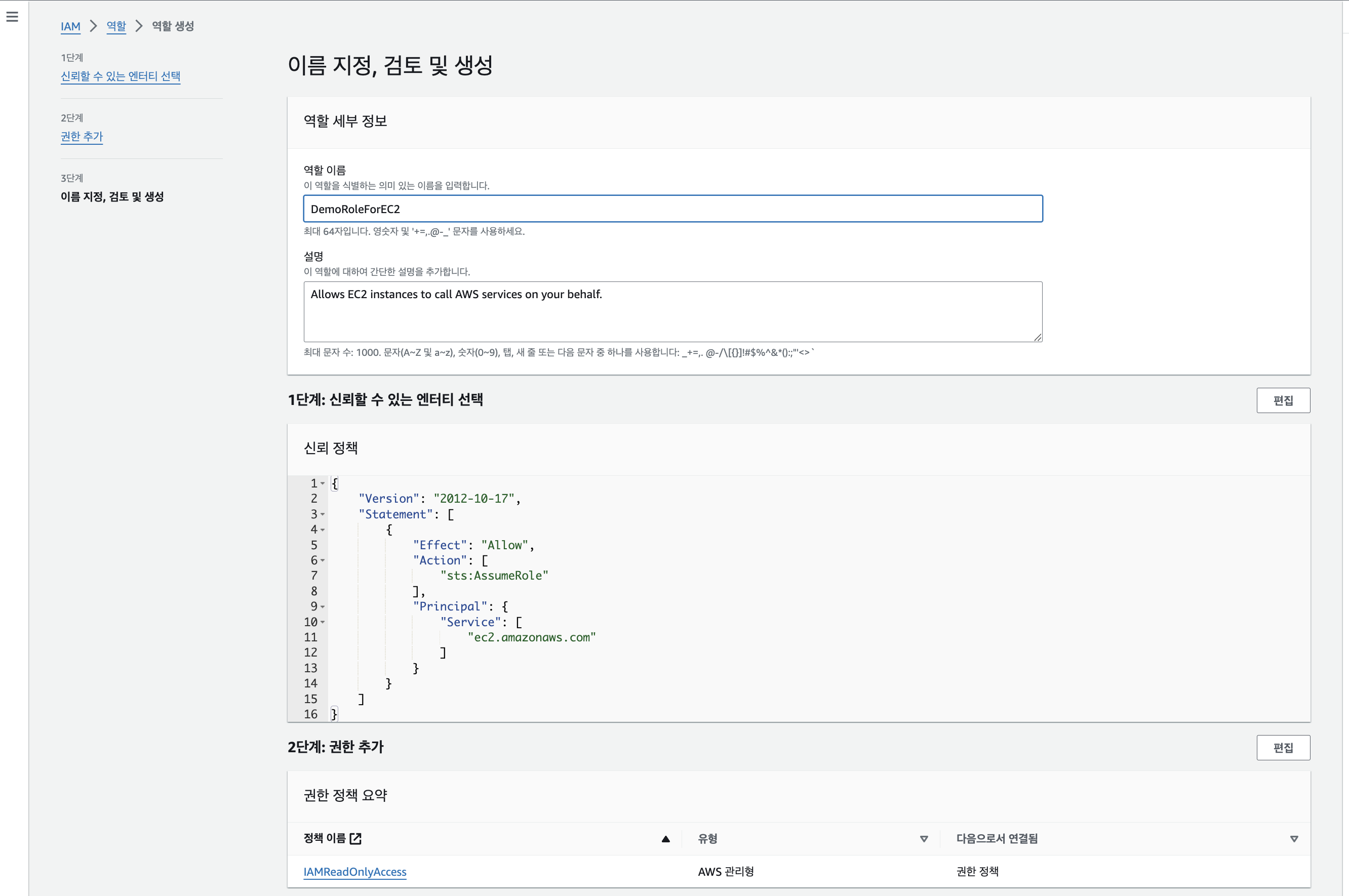Click 편집 button for step 1 section

1283,400
